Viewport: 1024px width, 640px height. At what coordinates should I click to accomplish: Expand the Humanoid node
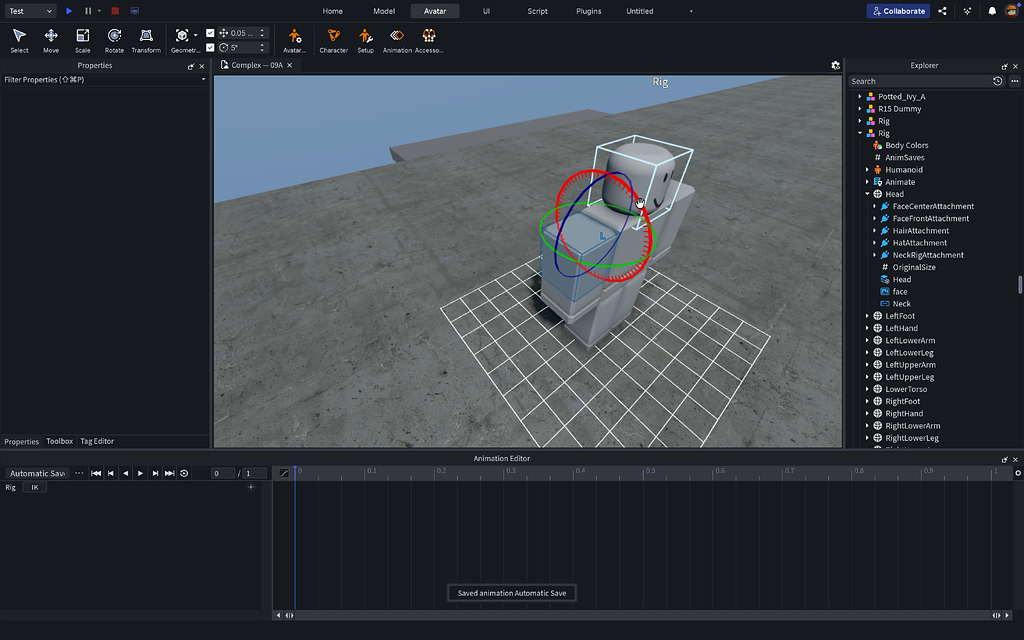click(x=867, y=170)
